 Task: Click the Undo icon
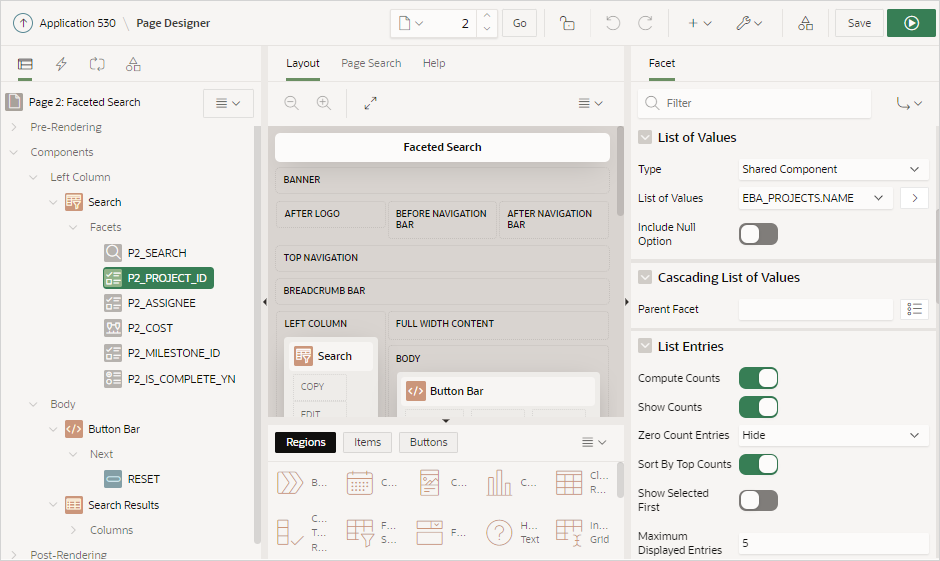(x=613, y=23)
